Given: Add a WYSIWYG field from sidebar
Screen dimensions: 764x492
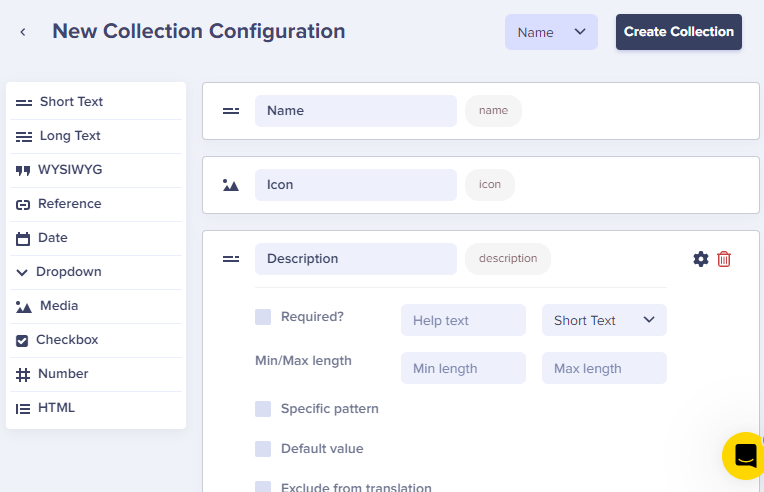Looking at the screenshot, I should click(96, 170).
